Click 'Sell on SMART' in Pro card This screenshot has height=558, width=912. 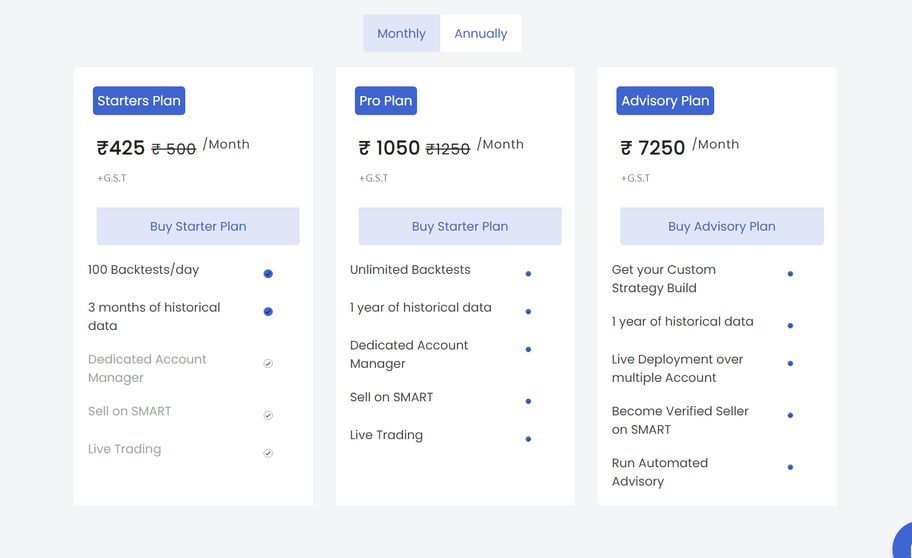pyautogui.click(x=391, y=397)
